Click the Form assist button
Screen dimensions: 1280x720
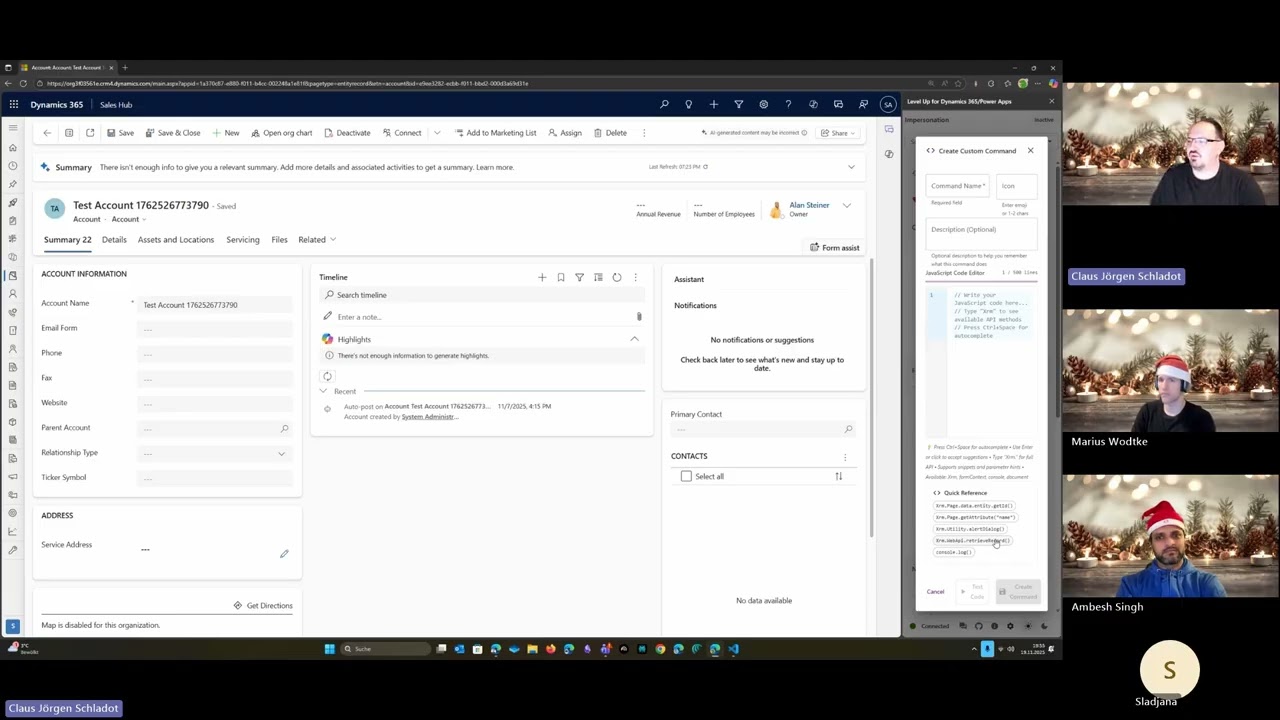tap(834, 248)
